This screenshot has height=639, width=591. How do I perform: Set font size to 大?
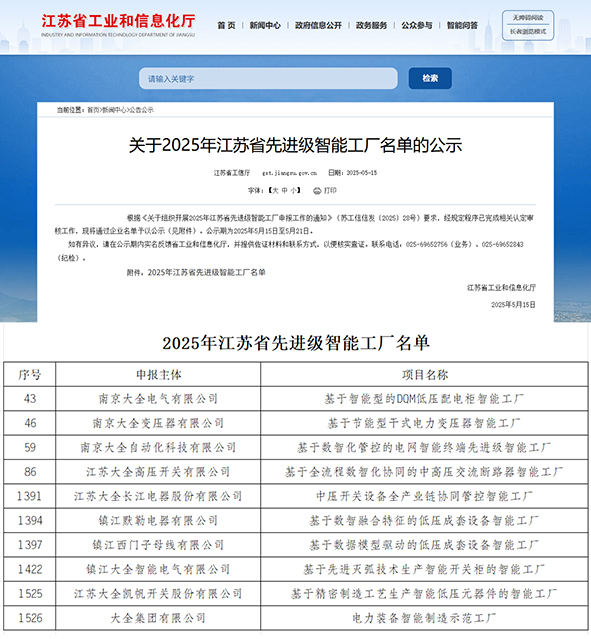point(275,190)
